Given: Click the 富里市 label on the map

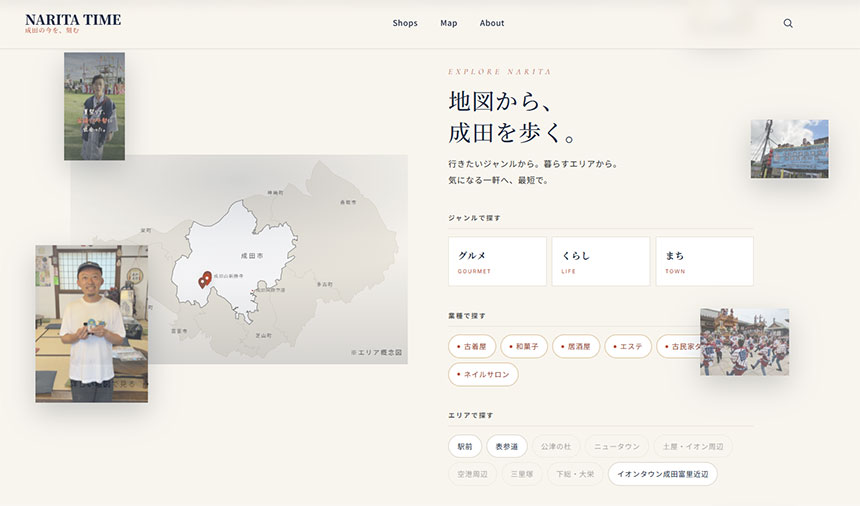Looking at the screenshot, I should click(179, 331).
